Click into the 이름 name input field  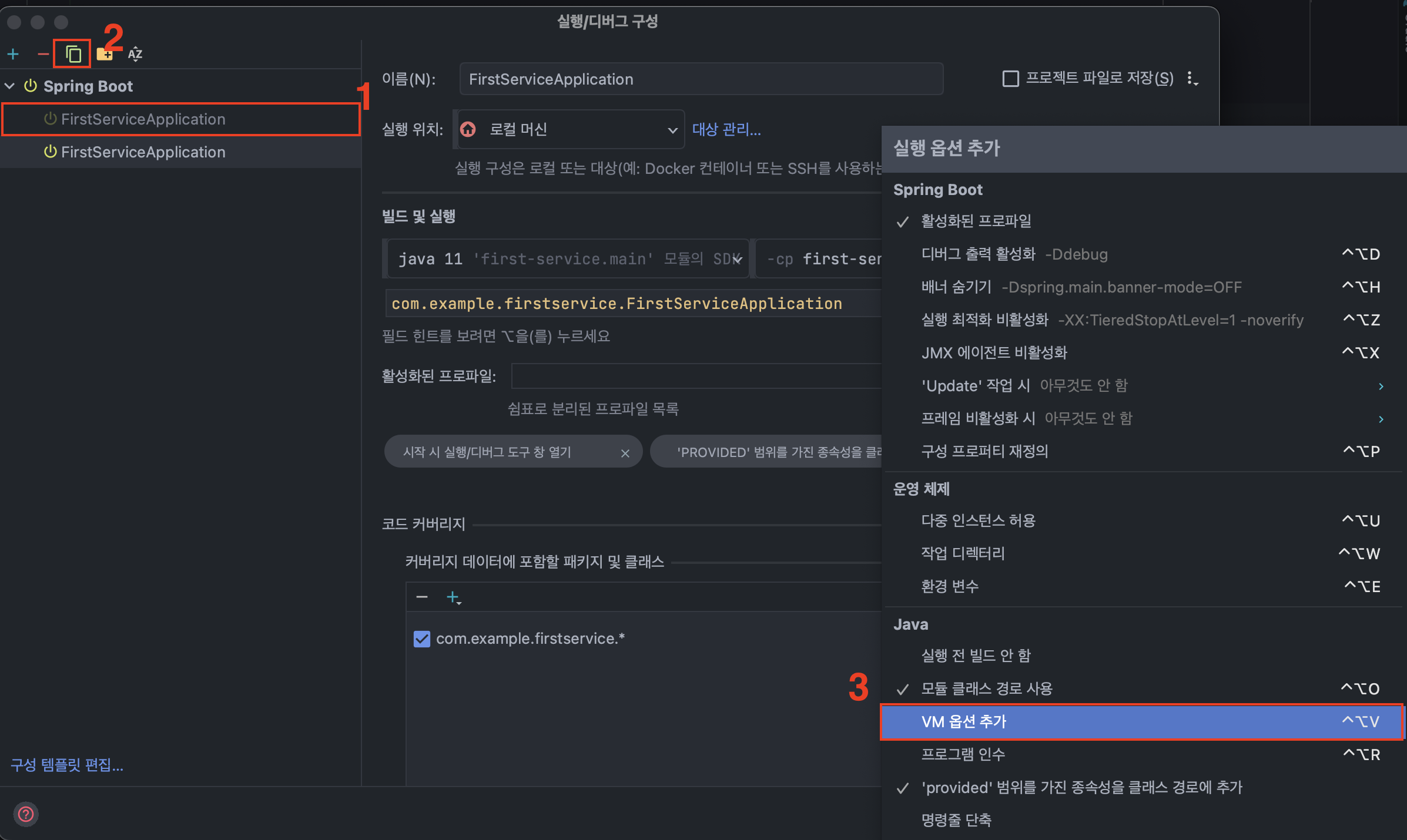(x=701, y=79)
